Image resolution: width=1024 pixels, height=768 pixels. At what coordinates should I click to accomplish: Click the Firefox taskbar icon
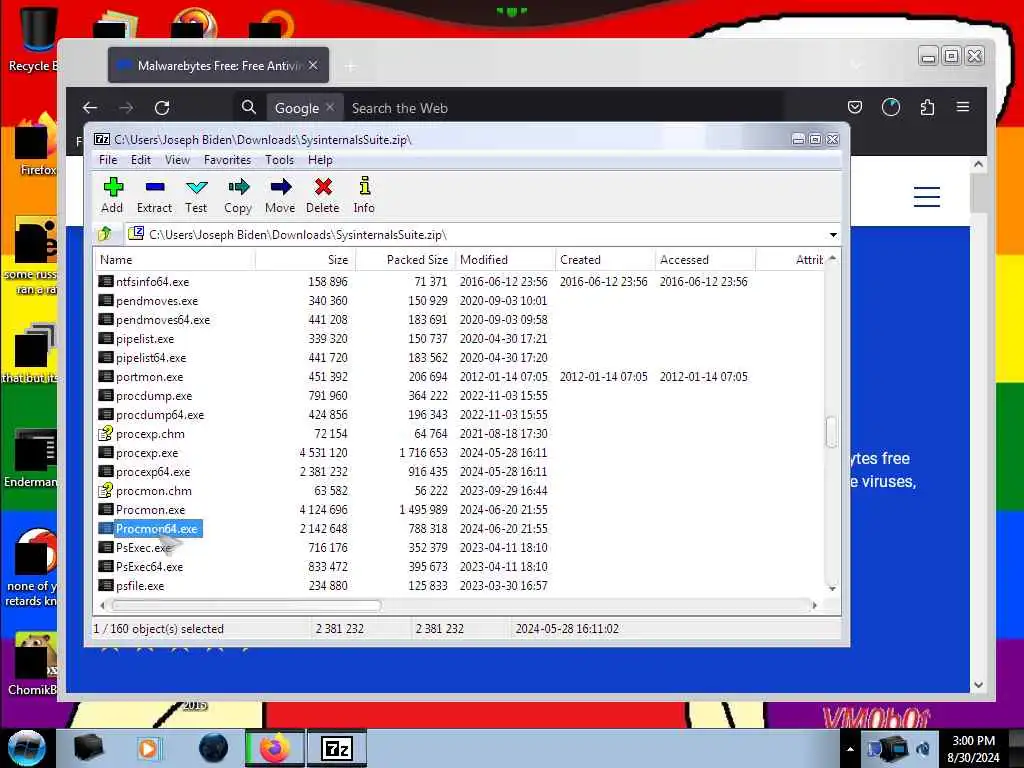pyautogui.click(x=274, y=748)
